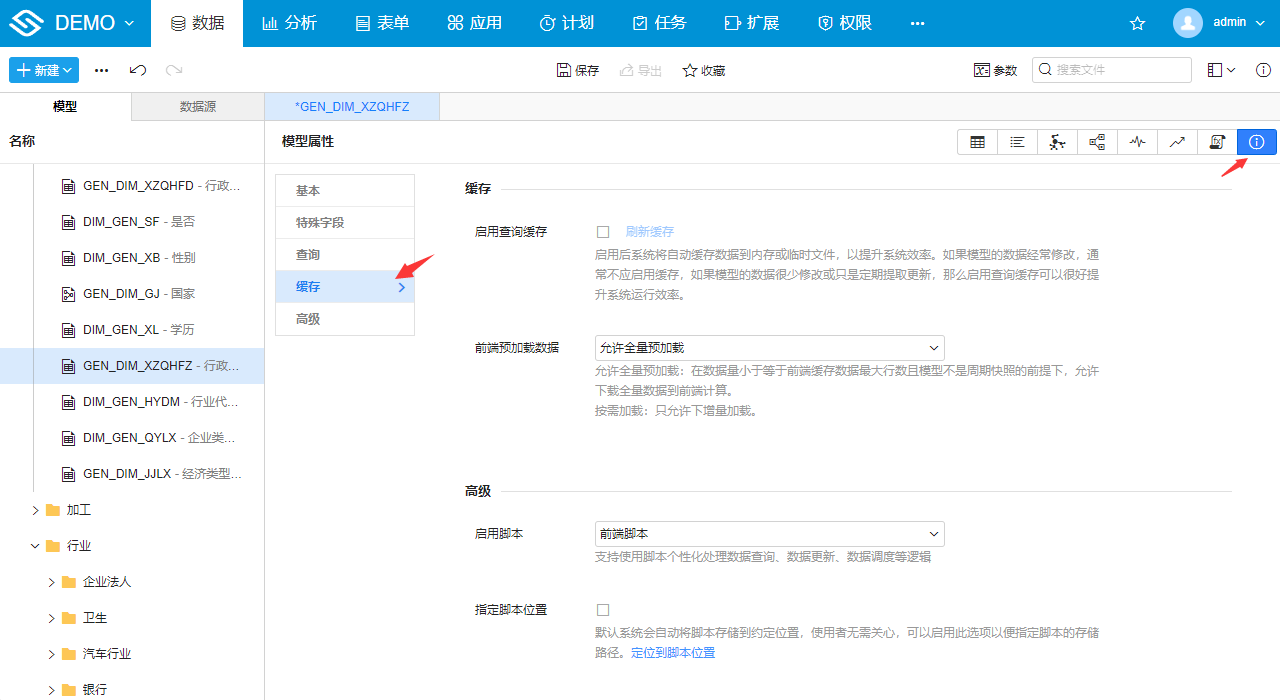Click the star icon beside admin avatar
Viewport: 1280px width, 700px height.
[1137, 23]
